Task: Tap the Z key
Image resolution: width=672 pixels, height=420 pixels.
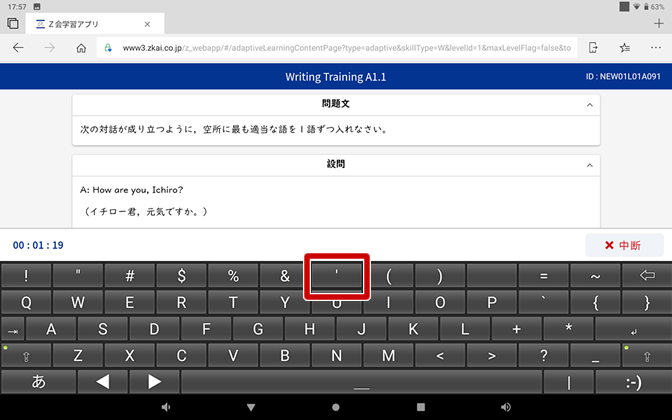Action: point(78,356)
